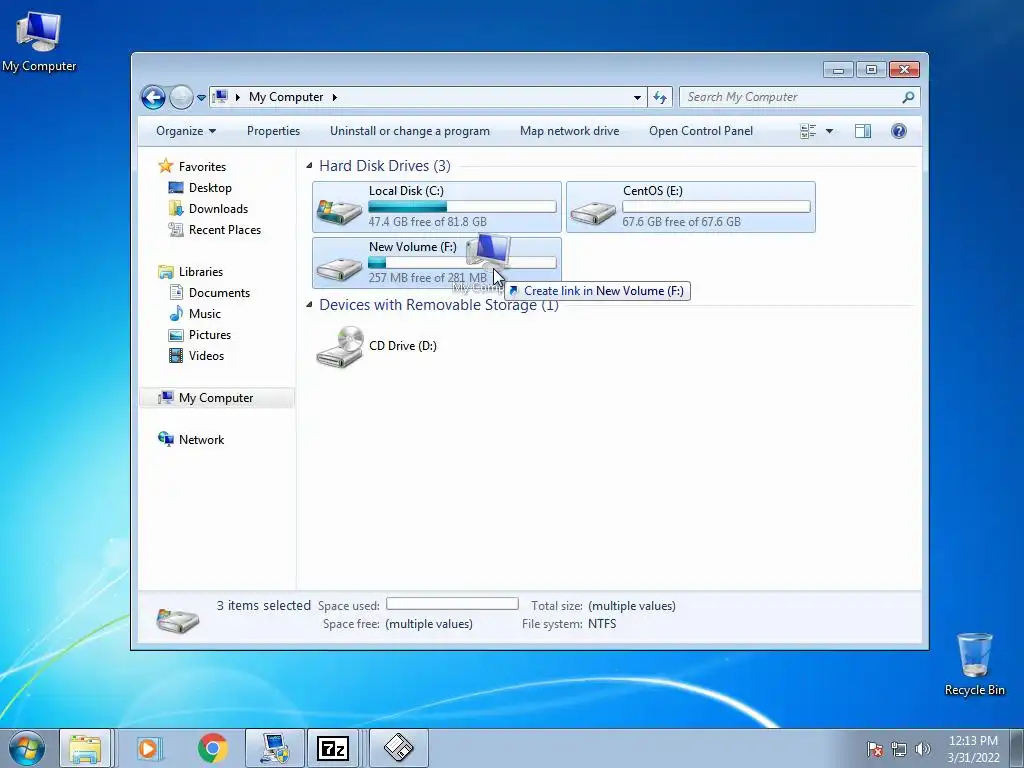Viewport: 1024px width, 768px height.
Task: Open Action Center flag in tray
Action: [x=875, y=749]
